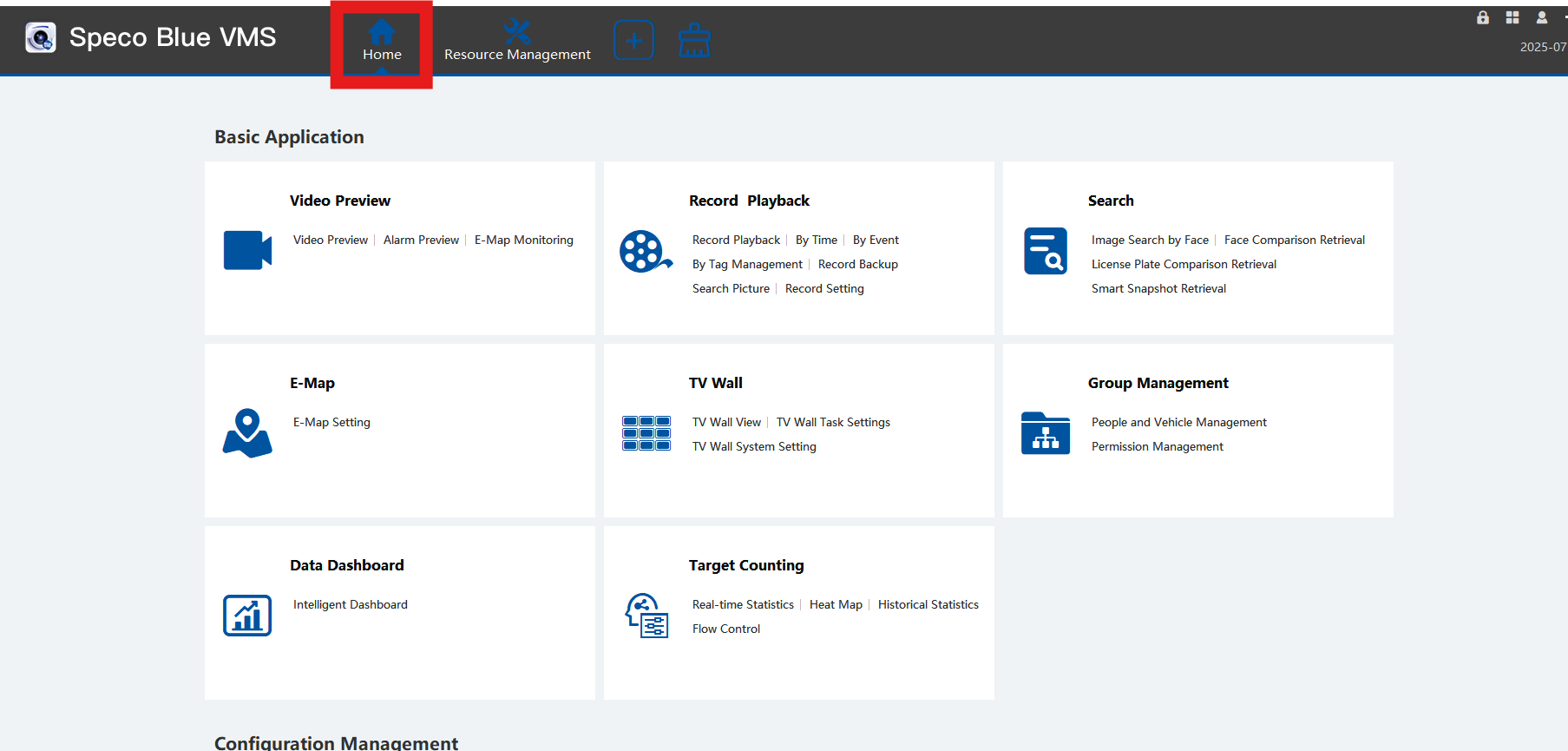This screenshot has width=1568, height=751.
Task: Click the TV Wall grid icon
Action: pos(646,433)
